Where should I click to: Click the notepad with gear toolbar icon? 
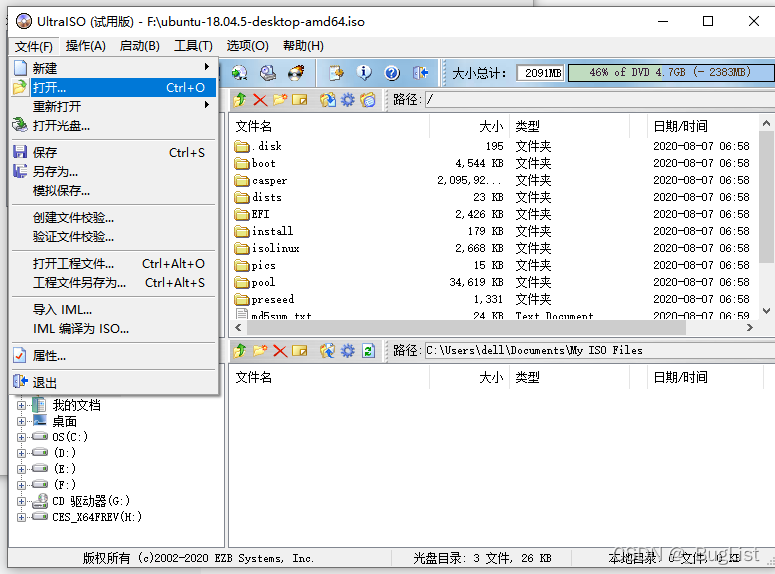tap(337, 73)
